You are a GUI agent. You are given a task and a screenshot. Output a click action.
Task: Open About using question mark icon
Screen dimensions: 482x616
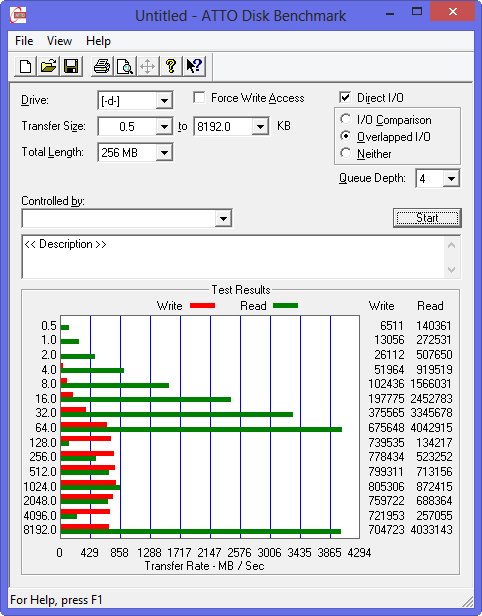coord(170,66)
